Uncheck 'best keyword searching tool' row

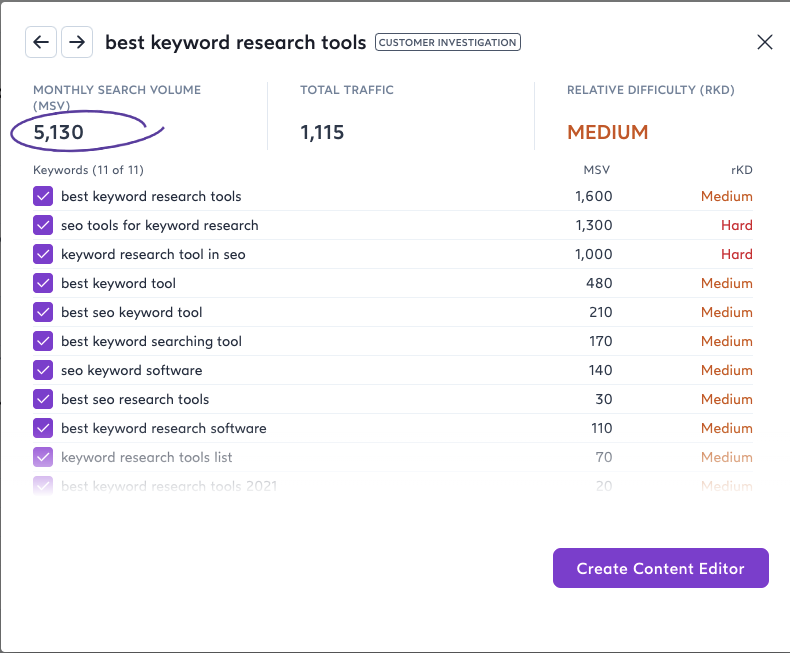click(43, 341)
